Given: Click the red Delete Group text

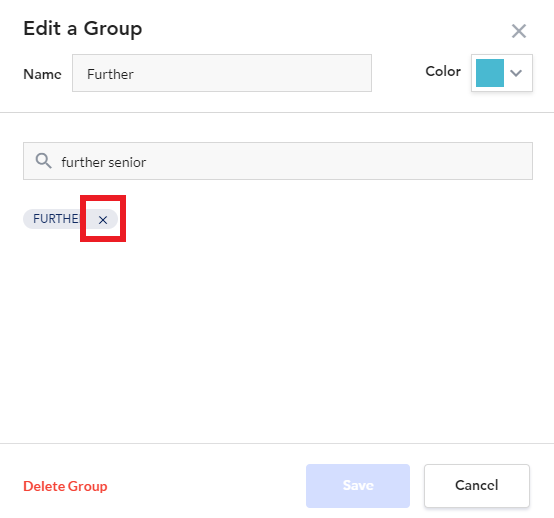Looking at the screenshot, I should pyautogui.click(x=65, y=486).
